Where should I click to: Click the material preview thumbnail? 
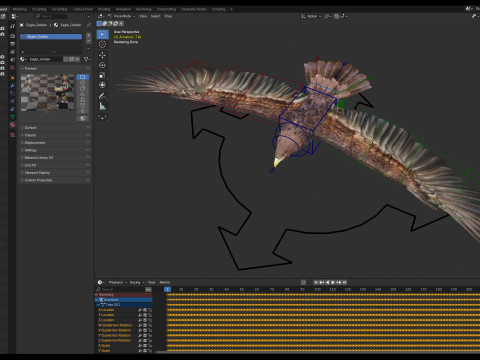pos(48,92)
